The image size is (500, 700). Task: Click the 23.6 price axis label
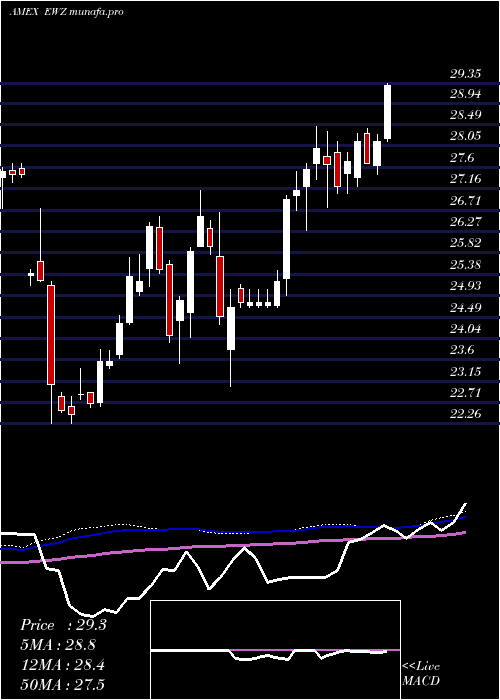[462, 350]
